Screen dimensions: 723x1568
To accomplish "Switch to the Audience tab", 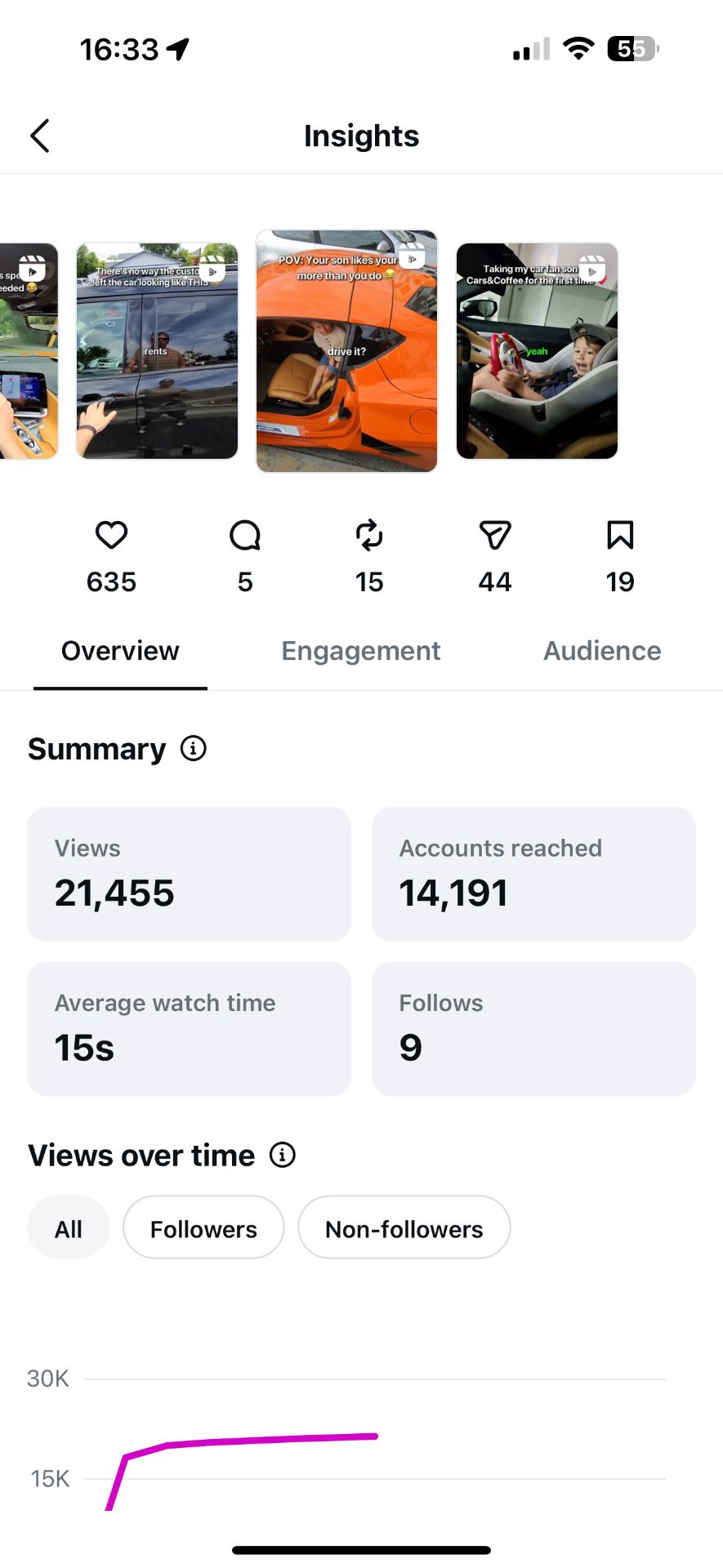I will [603, 651].
